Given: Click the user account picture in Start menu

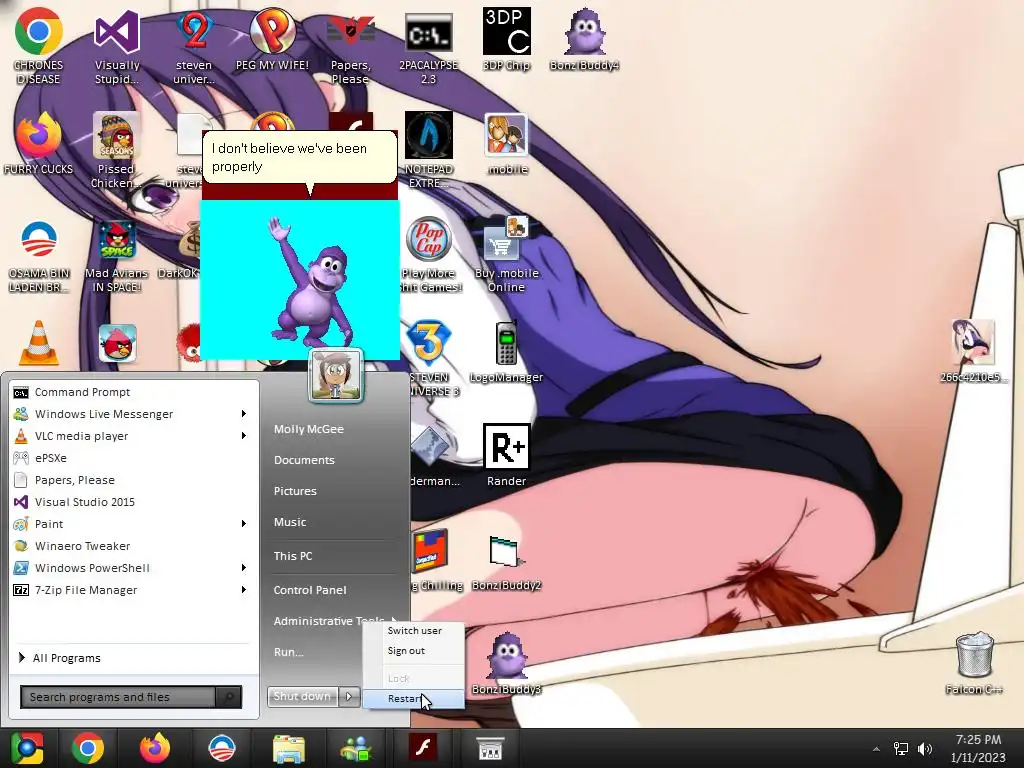Looking at the screenshot, I should click(336, 376).
